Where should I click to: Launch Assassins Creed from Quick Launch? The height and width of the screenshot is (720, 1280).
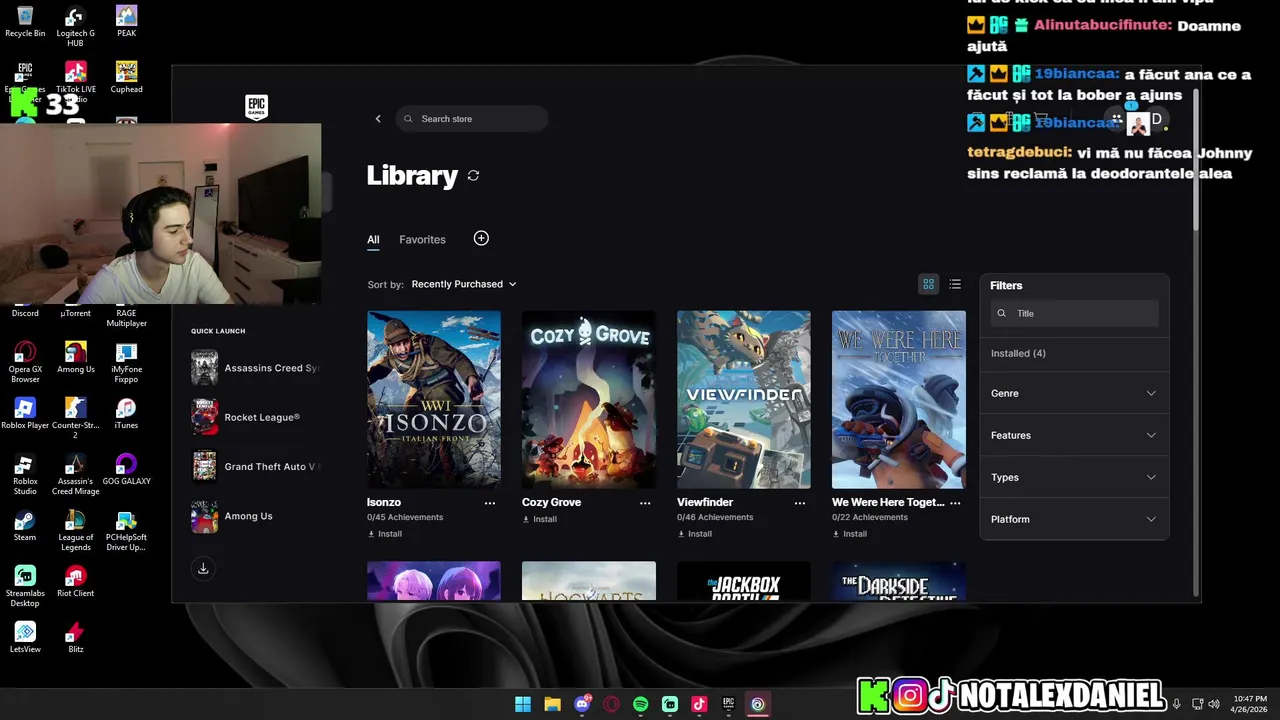coord(255,368)
